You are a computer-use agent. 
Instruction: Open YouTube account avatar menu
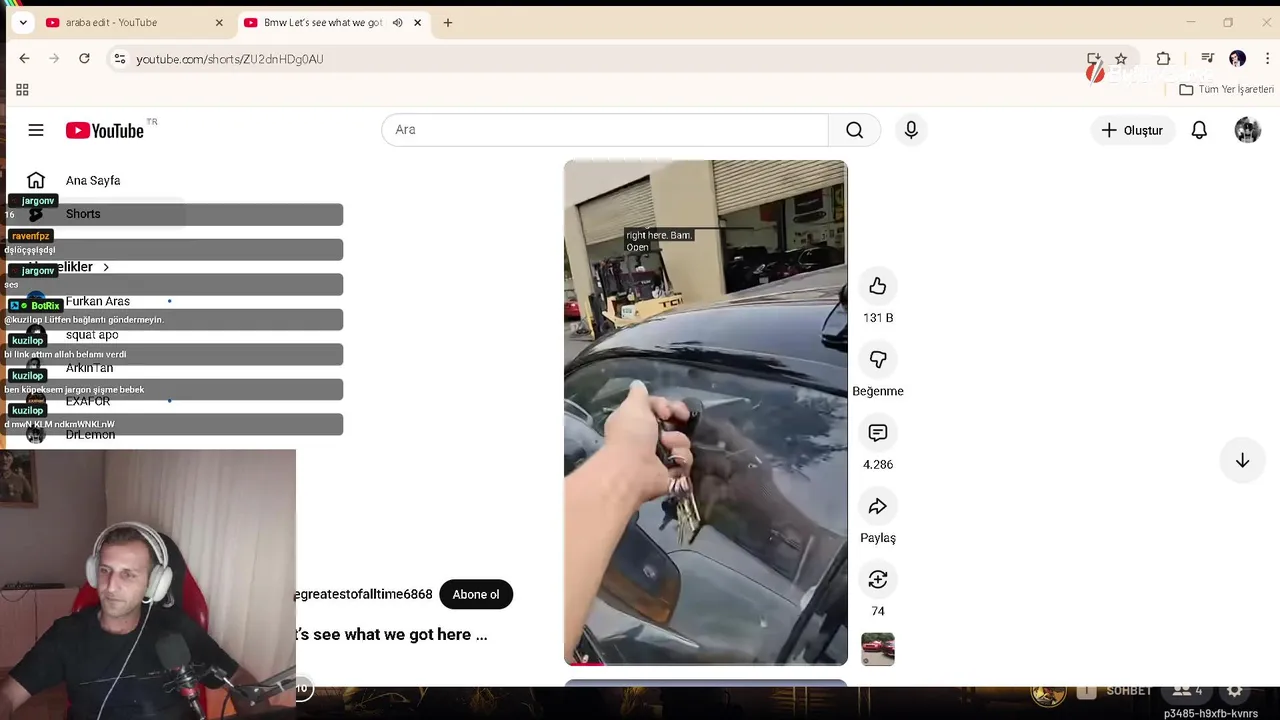[x=1247, y=130]
